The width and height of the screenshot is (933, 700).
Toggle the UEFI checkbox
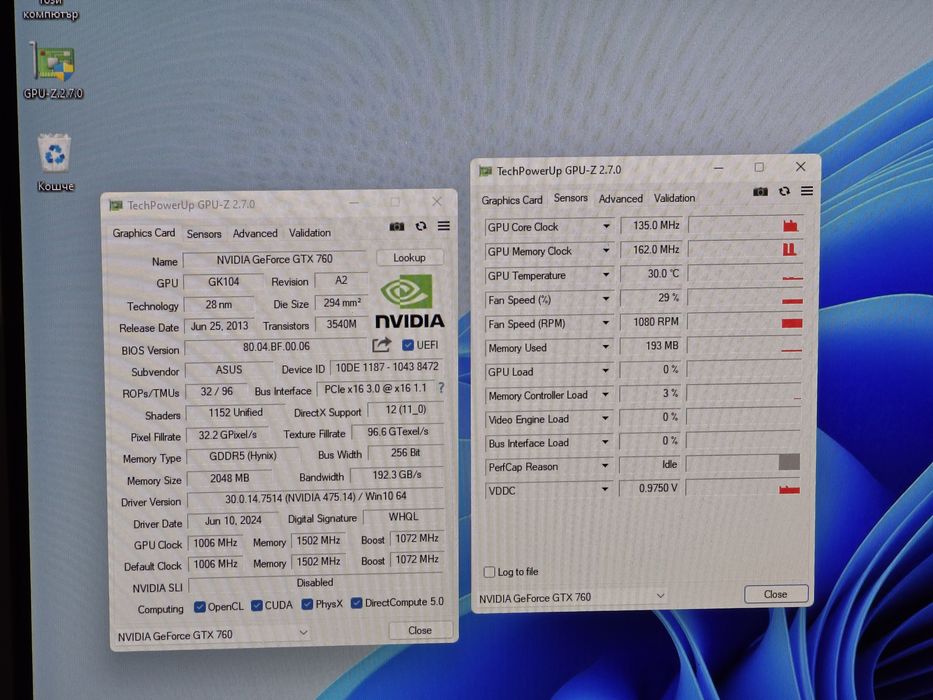[408, 345]
